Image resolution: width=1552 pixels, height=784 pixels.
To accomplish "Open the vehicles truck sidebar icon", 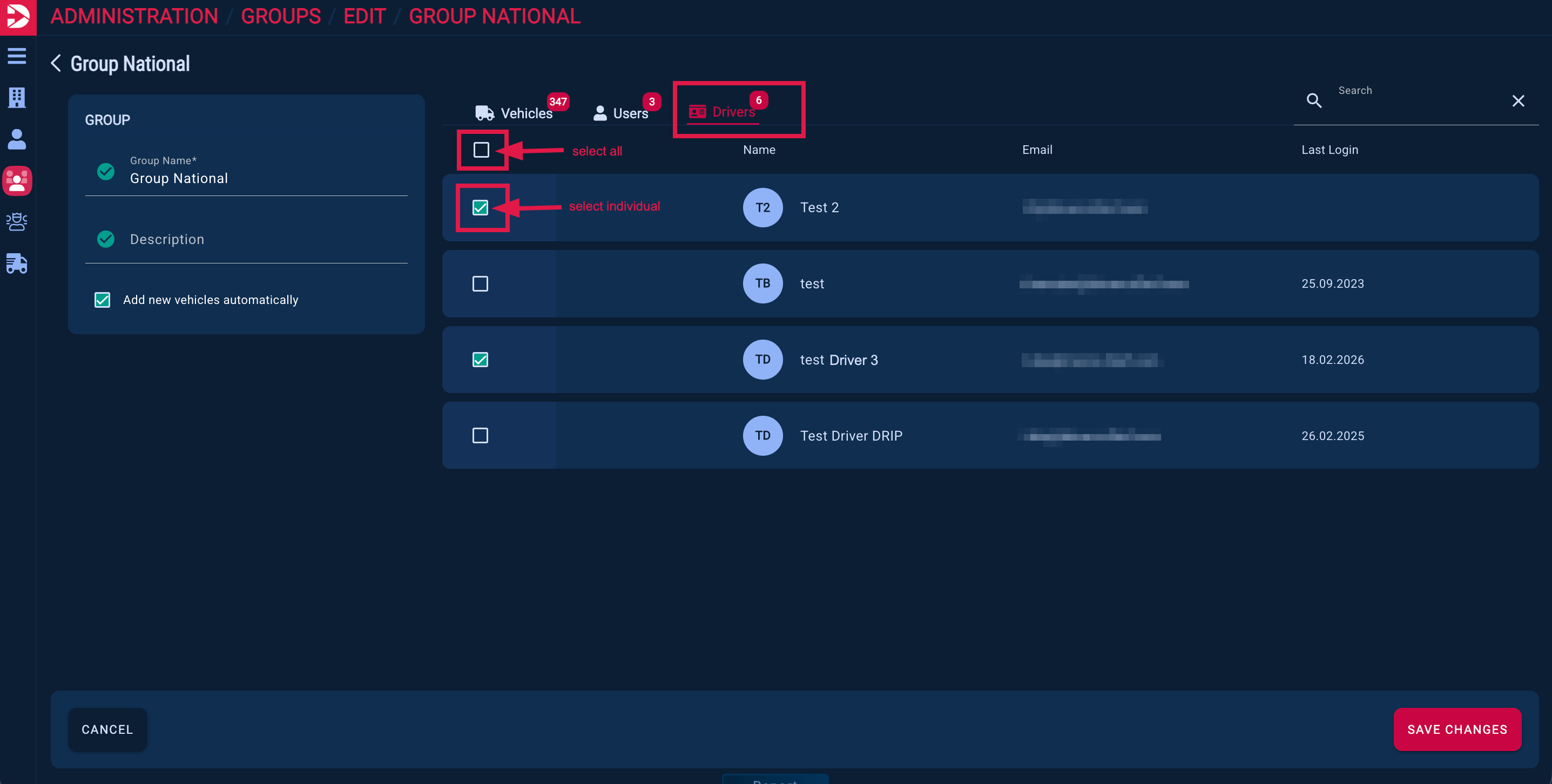I will (17, 263).
